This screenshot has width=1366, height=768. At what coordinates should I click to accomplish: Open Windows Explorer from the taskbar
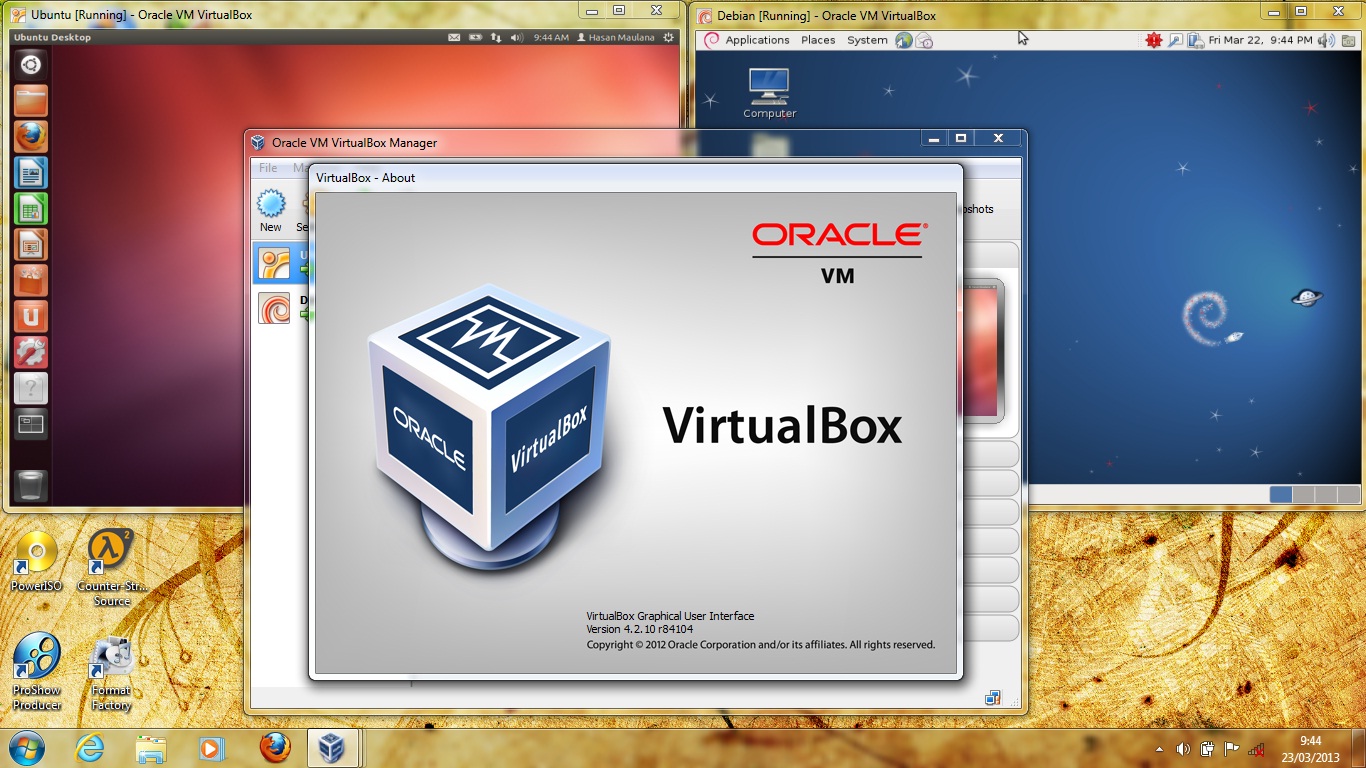(x=151, y=747)
